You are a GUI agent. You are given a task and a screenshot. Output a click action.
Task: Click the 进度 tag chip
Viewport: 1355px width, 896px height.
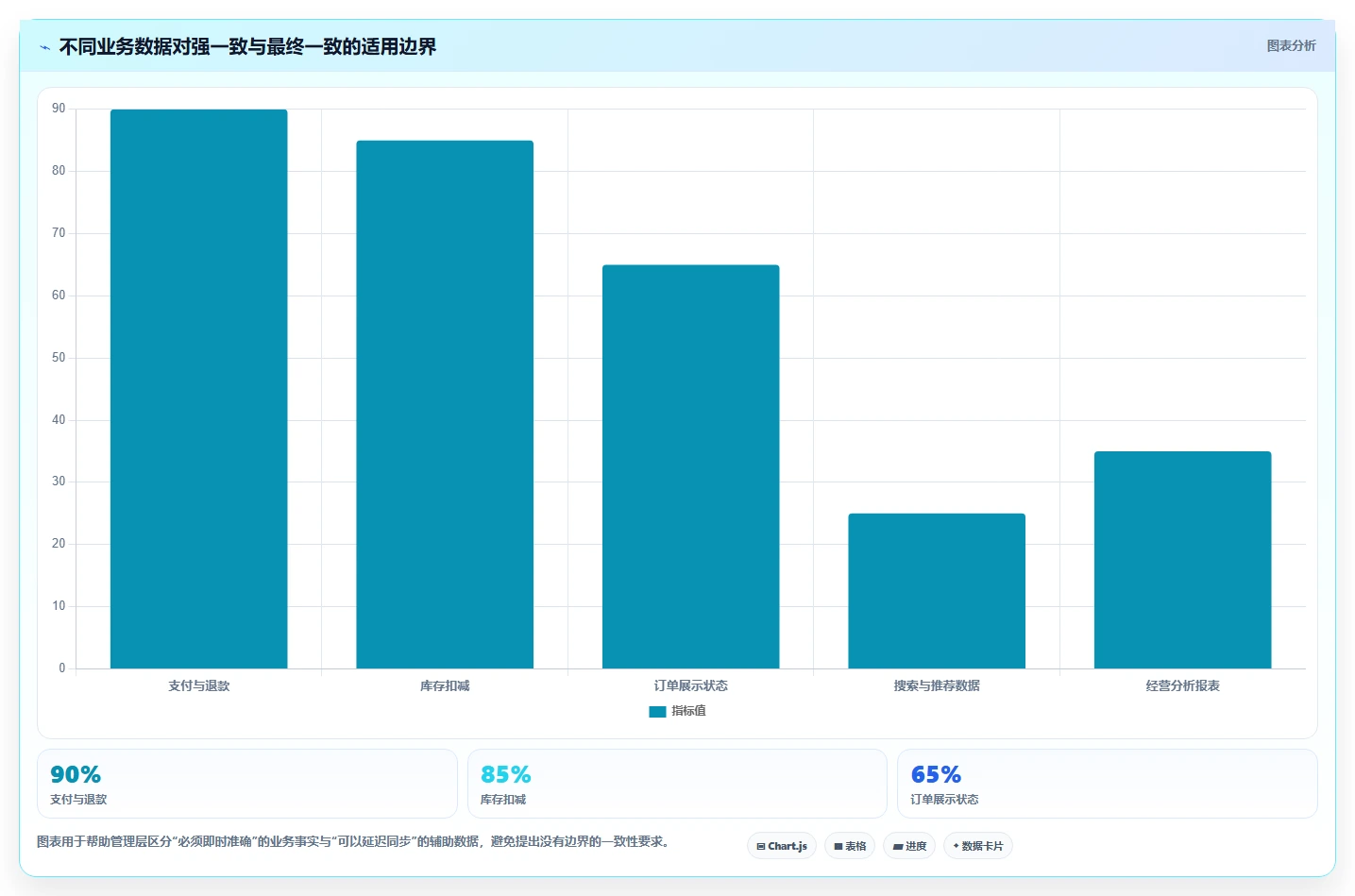909,846
